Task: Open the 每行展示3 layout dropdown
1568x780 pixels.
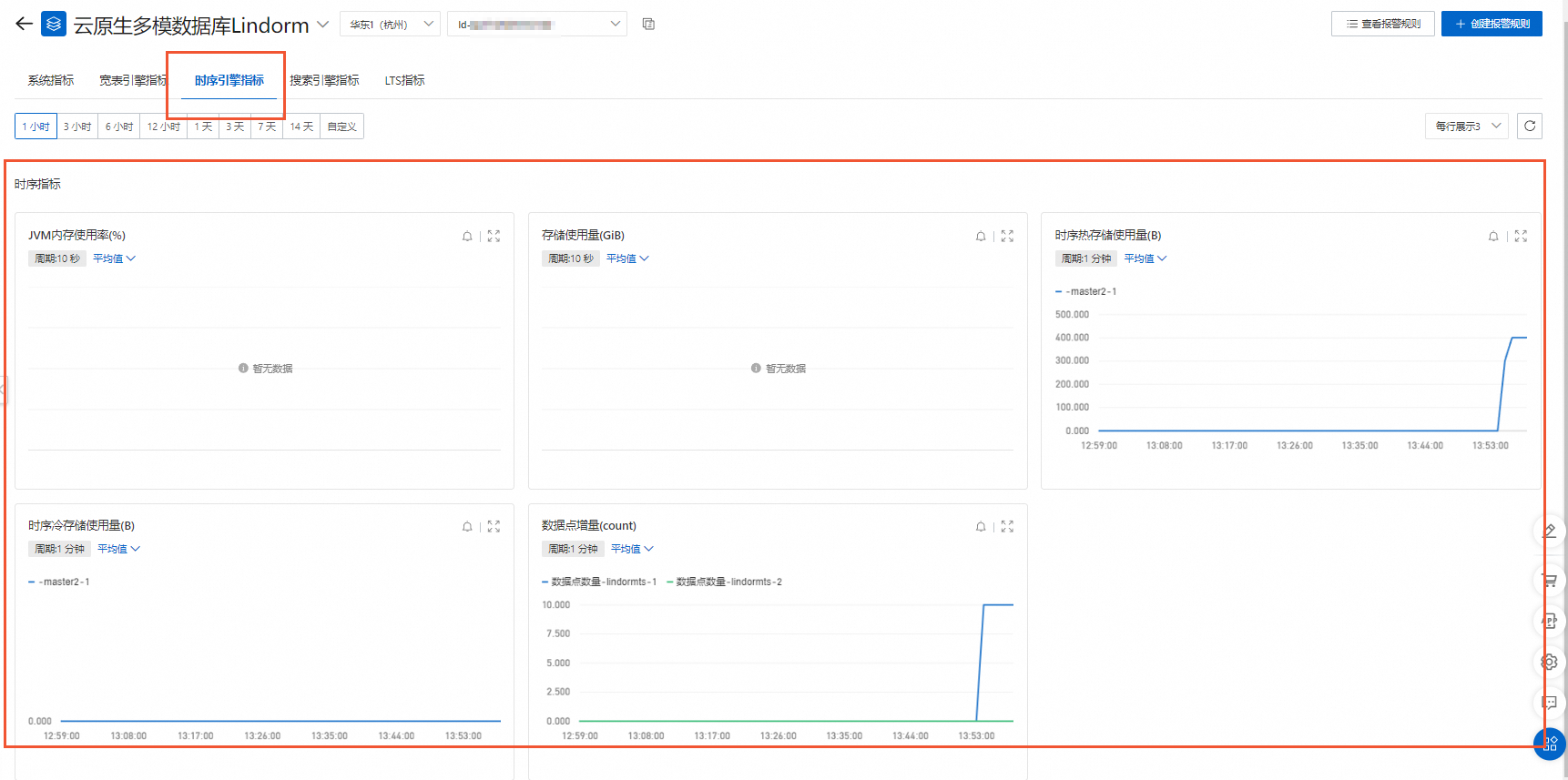Action: tap(1467, 127)
